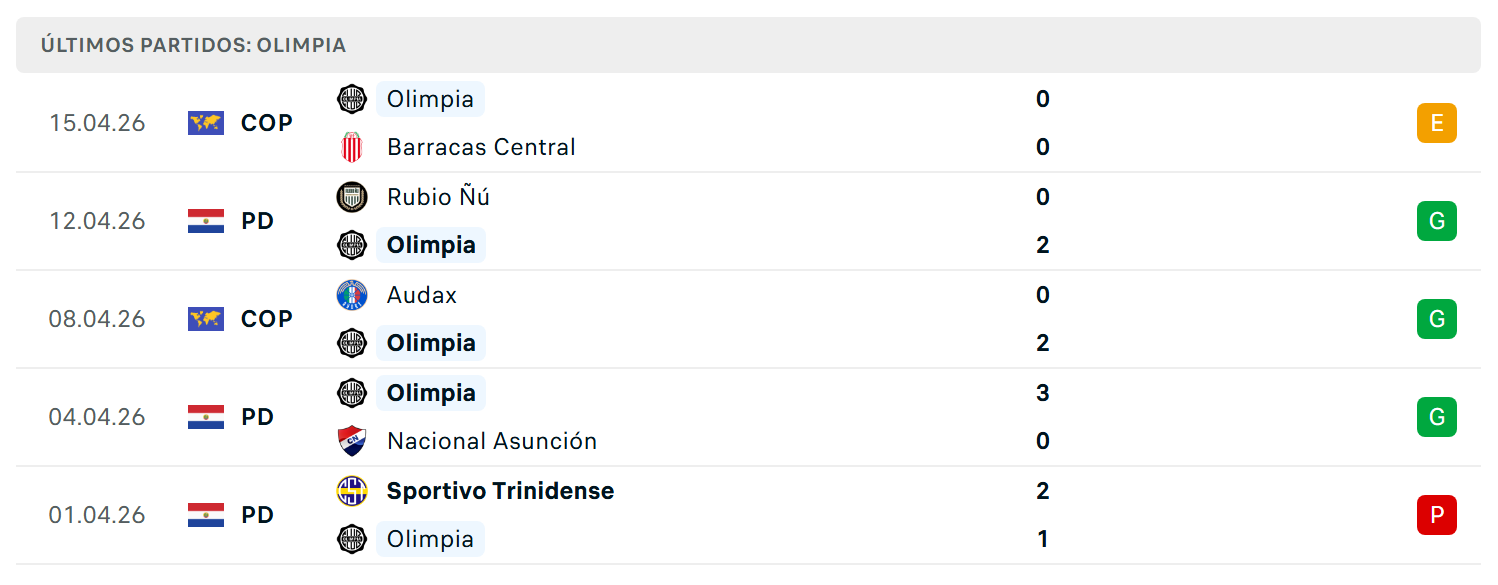Click Olimpia crest in 15.04.26 match
This screenshot has width=1498, height=585.
click(x=352, y=99)
